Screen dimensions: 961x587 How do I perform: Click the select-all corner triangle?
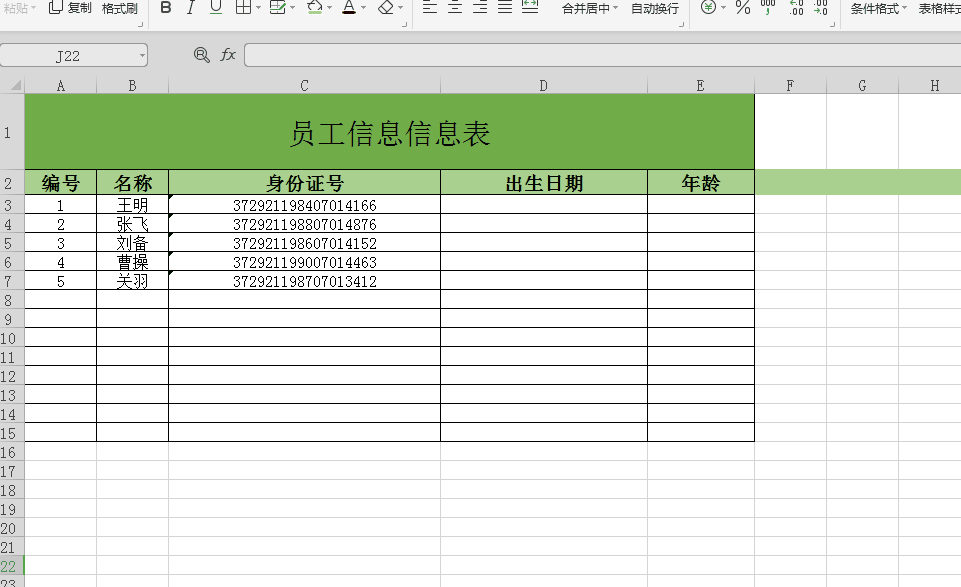[x=15, y=85]
